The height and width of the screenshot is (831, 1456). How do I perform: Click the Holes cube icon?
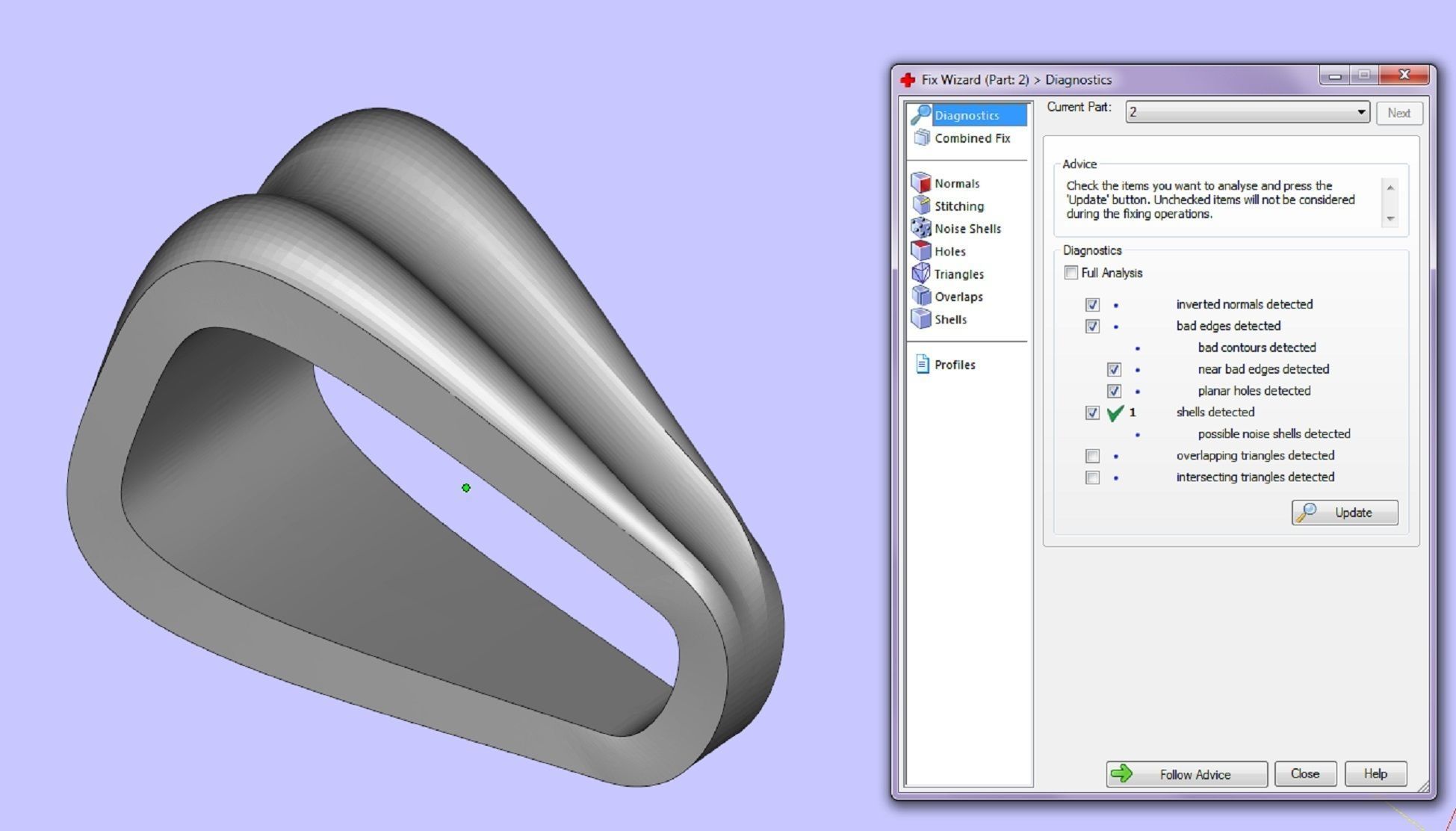[x=921, y=250]
